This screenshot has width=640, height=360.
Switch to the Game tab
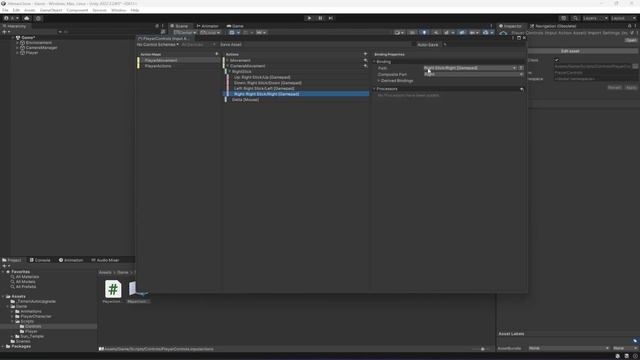(x=235, y=26)
